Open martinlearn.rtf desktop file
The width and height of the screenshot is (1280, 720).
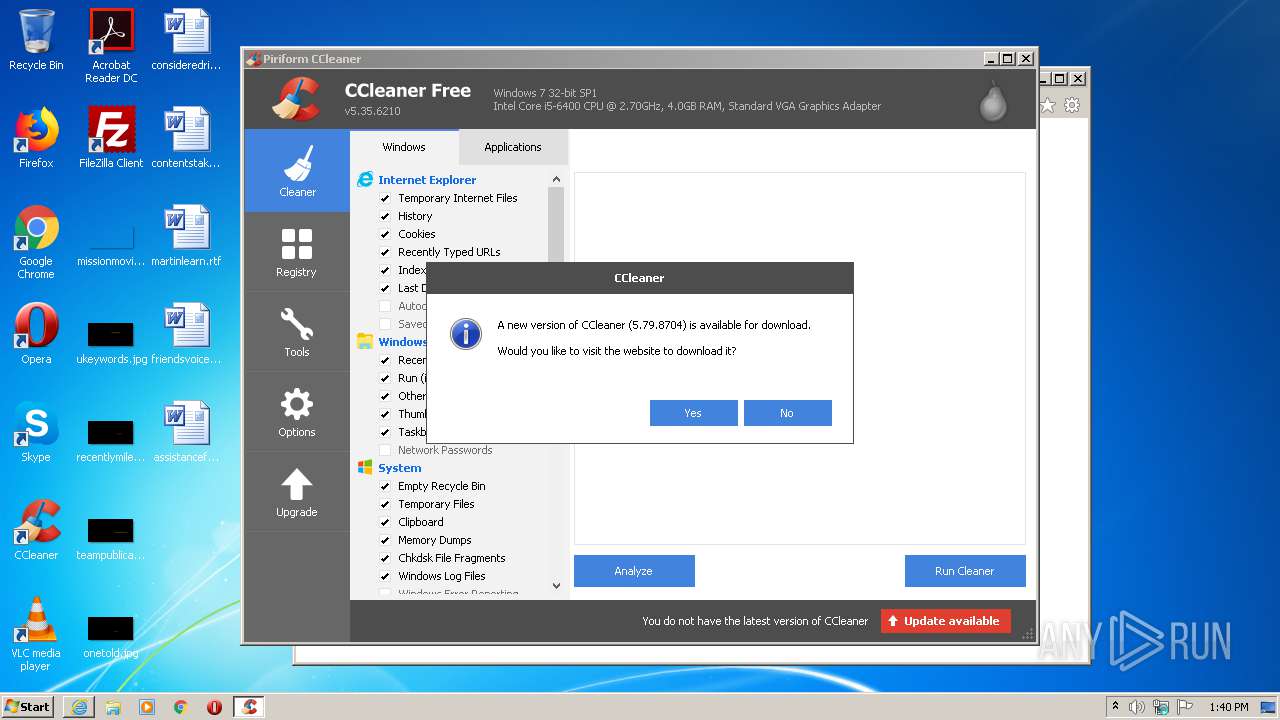click(186, 236)
